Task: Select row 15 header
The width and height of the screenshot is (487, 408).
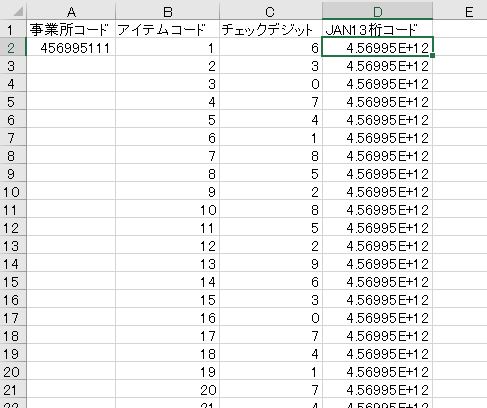Action: pos(13,282)
